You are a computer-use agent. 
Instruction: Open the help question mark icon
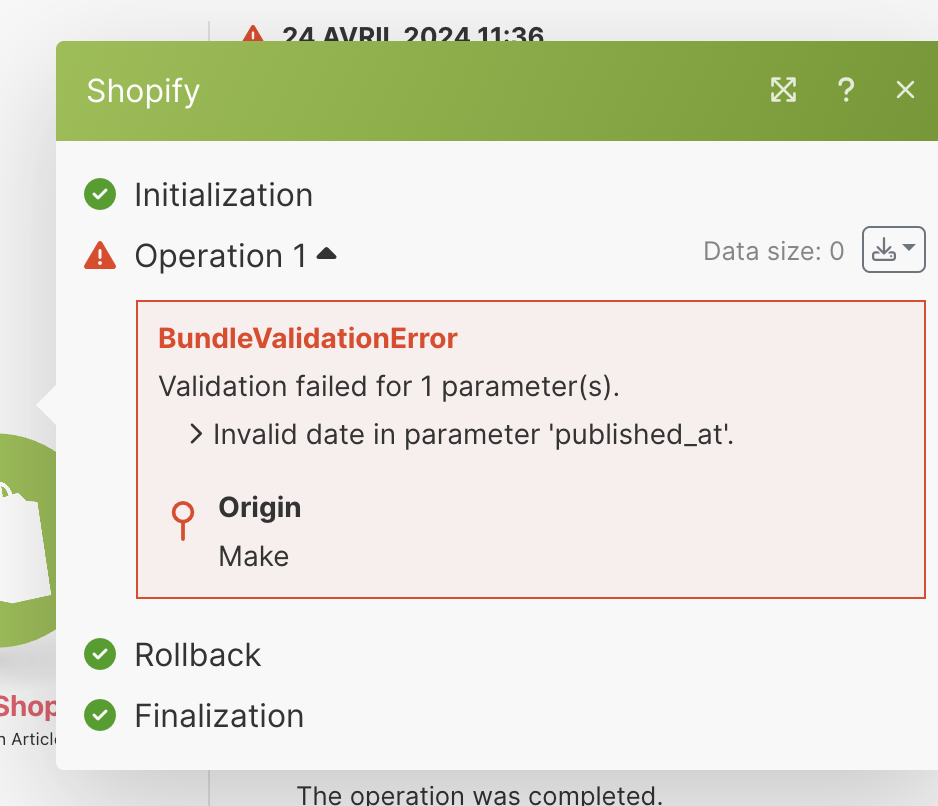(845, 90)
